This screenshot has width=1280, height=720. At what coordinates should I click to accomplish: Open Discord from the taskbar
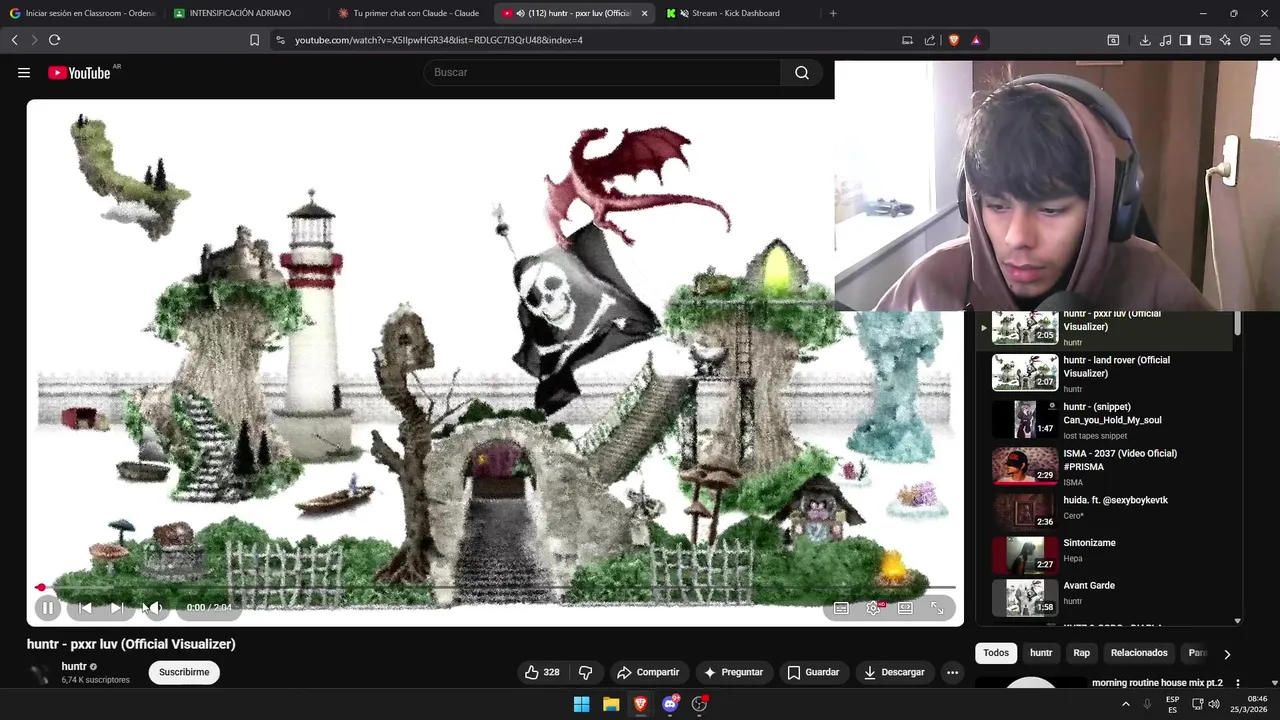click(670, 704)
